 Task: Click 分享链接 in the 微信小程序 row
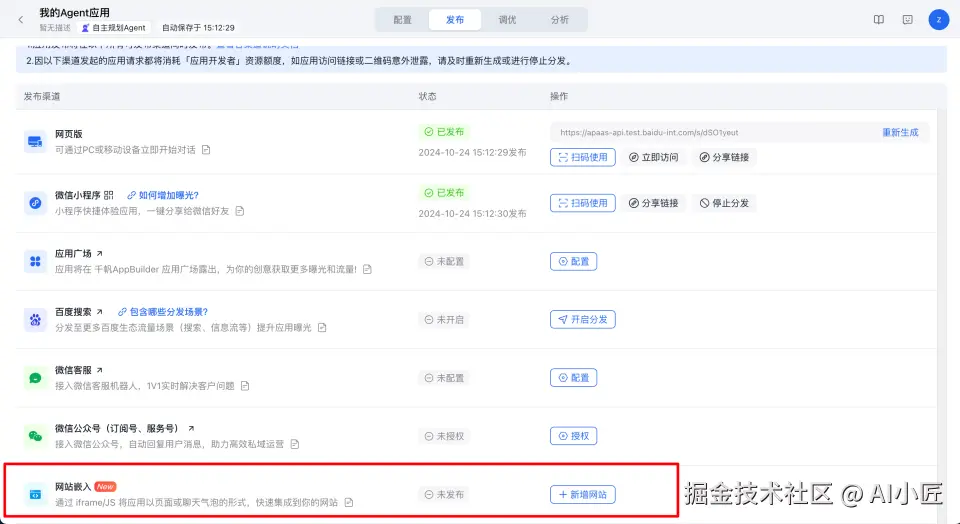click(x=654, y=203)
